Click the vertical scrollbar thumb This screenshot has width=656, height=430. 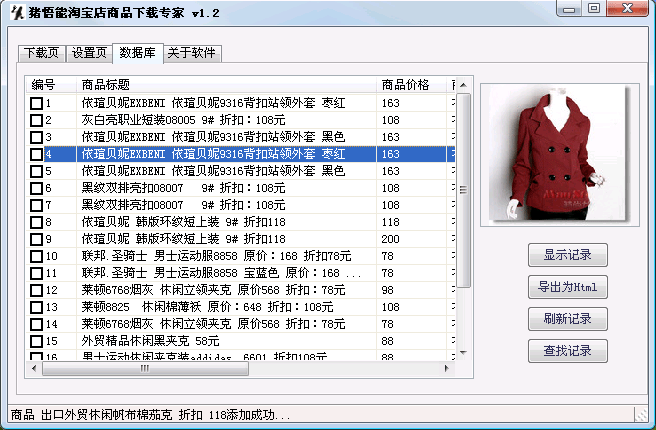point(463,191)
